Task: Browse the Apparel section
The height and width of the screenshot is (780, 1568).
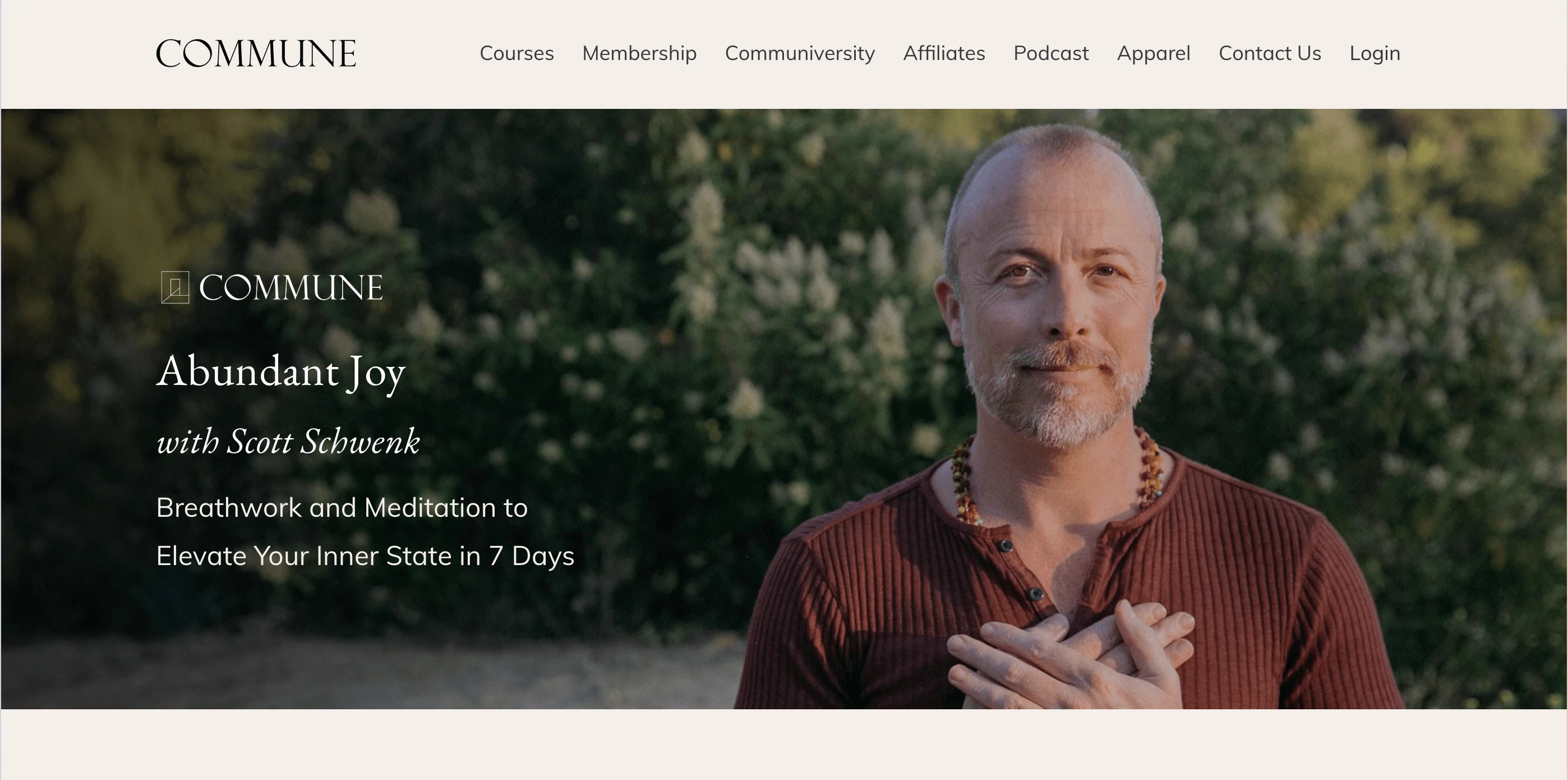Action: [x=1154, y=53]
